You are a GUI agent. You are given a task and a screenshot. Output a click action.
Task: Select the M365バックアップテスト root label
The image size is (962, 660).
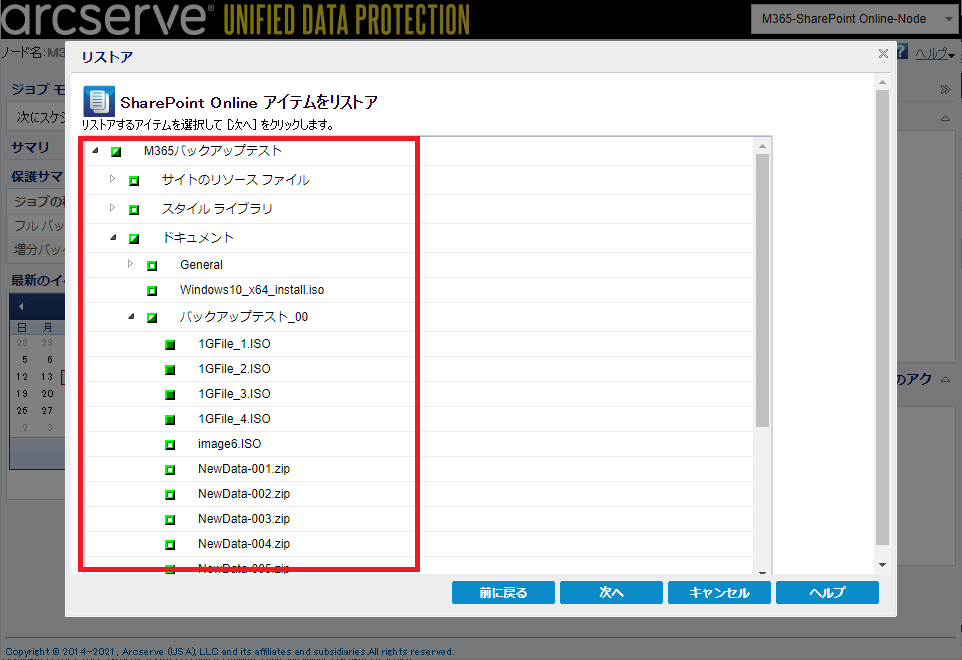213,151
